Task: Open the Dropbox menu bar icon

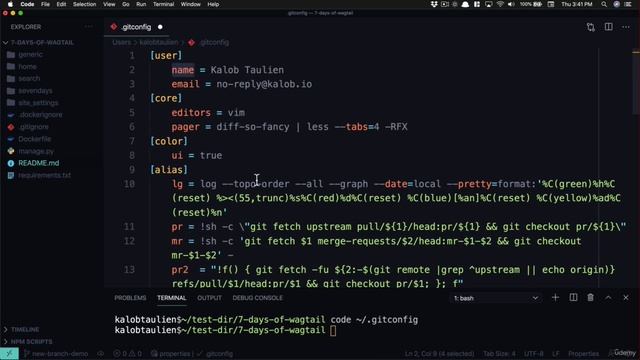Action: pos(434,4)
